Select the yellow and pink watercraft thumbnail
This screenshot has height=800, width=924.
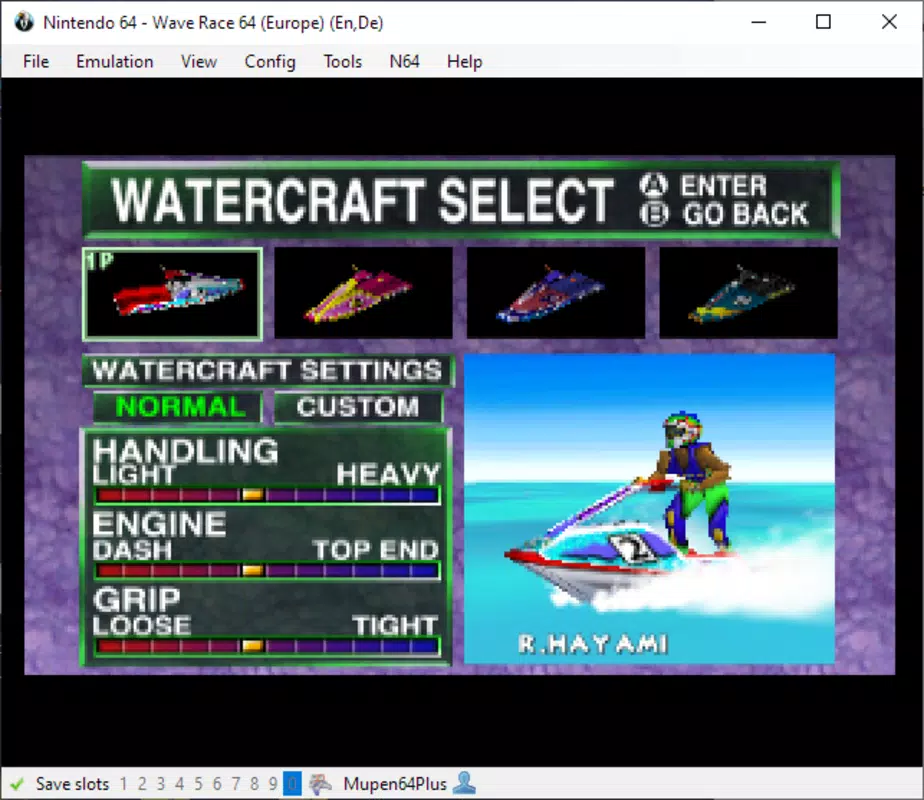[x=364, y=293]
